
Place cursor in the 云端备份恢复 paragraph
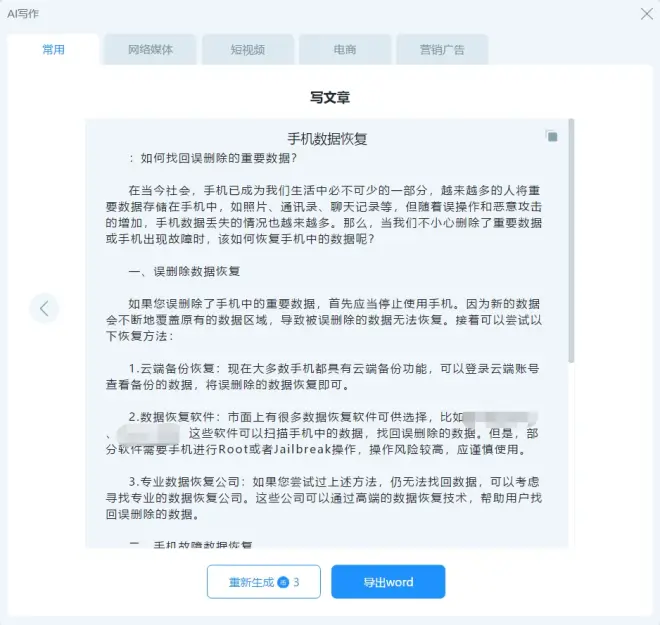(329, 377)
